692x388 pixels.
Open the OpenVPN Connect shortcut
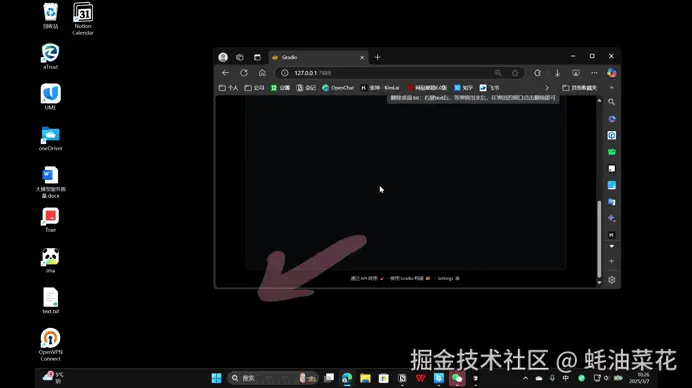coord(50,344)
